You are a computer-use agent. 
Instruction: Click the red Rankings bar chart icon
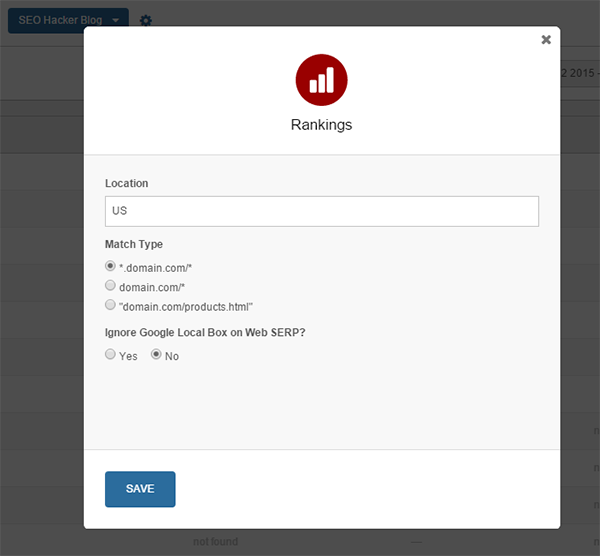tap(321, 79)
